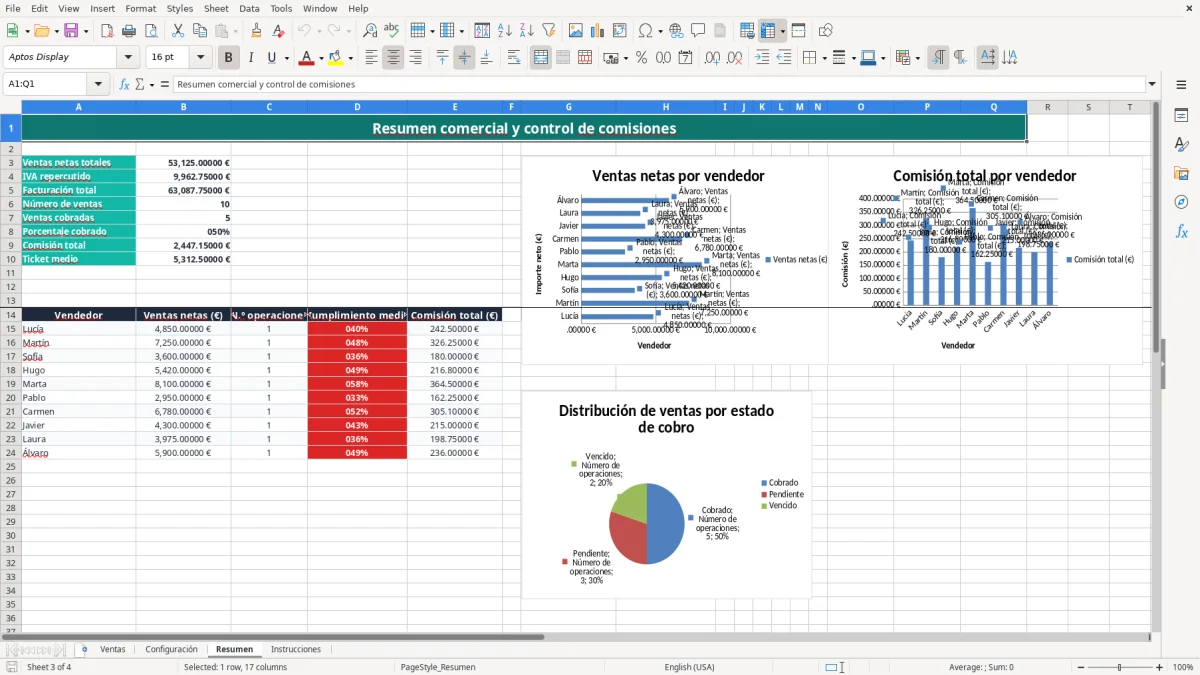This screenshot has height=675, width=1200.
Task: Open the Format menu
Action: click(140, 8)
